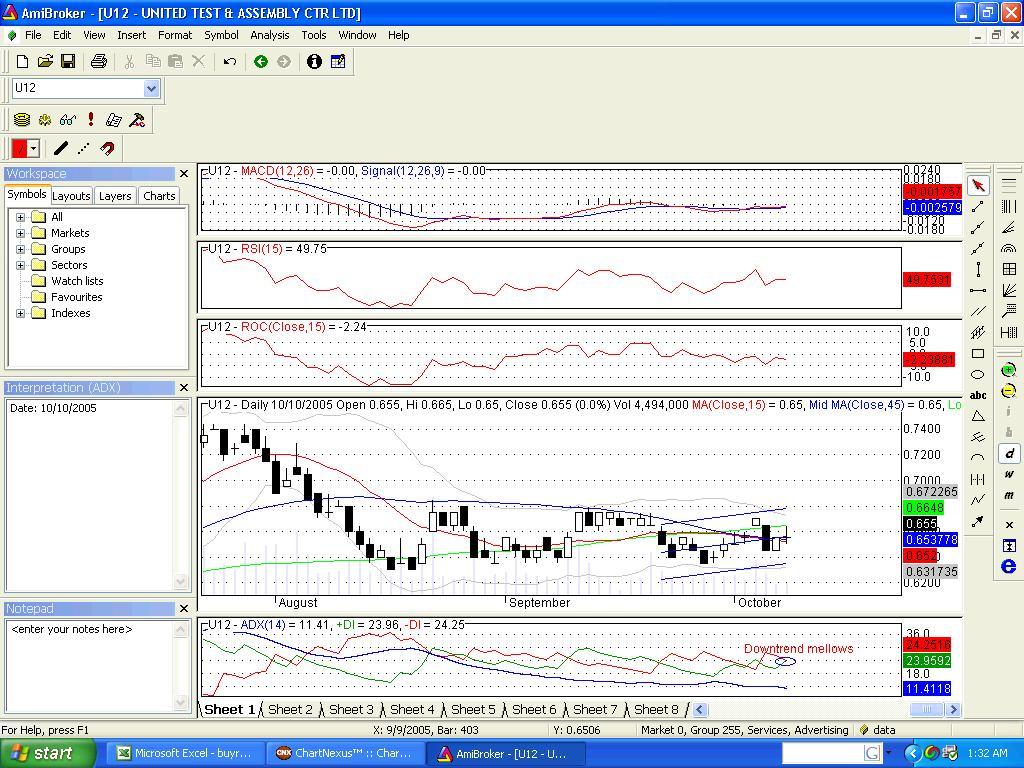1024x768 pixels.
Task: Go back with the green arrow icon
Action: pos(261,61)
